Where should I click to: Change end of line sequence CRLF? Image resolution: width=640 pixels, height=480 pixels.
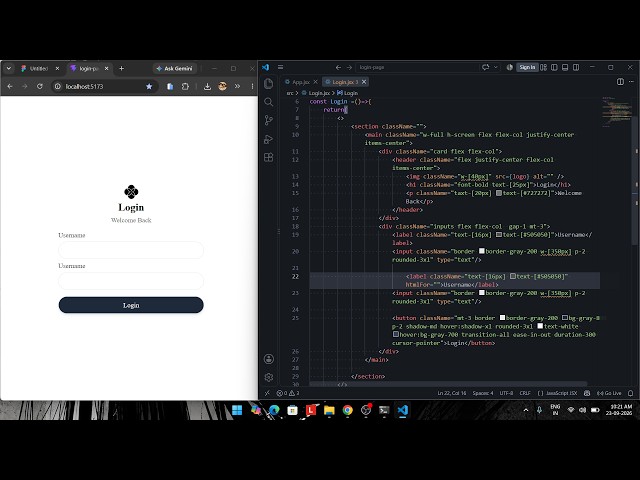point(525,393)
